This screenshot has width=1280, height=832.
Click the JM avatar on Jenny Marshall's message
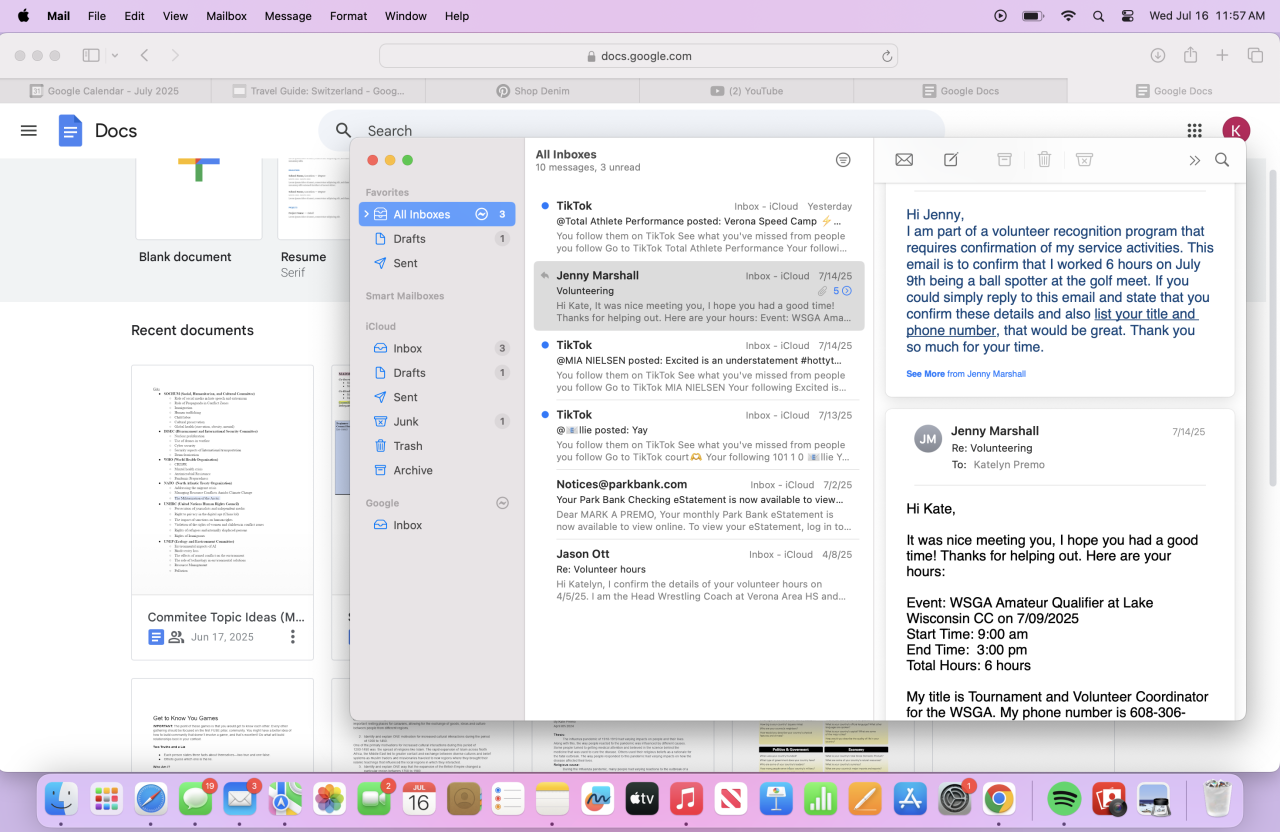point(928,438)
